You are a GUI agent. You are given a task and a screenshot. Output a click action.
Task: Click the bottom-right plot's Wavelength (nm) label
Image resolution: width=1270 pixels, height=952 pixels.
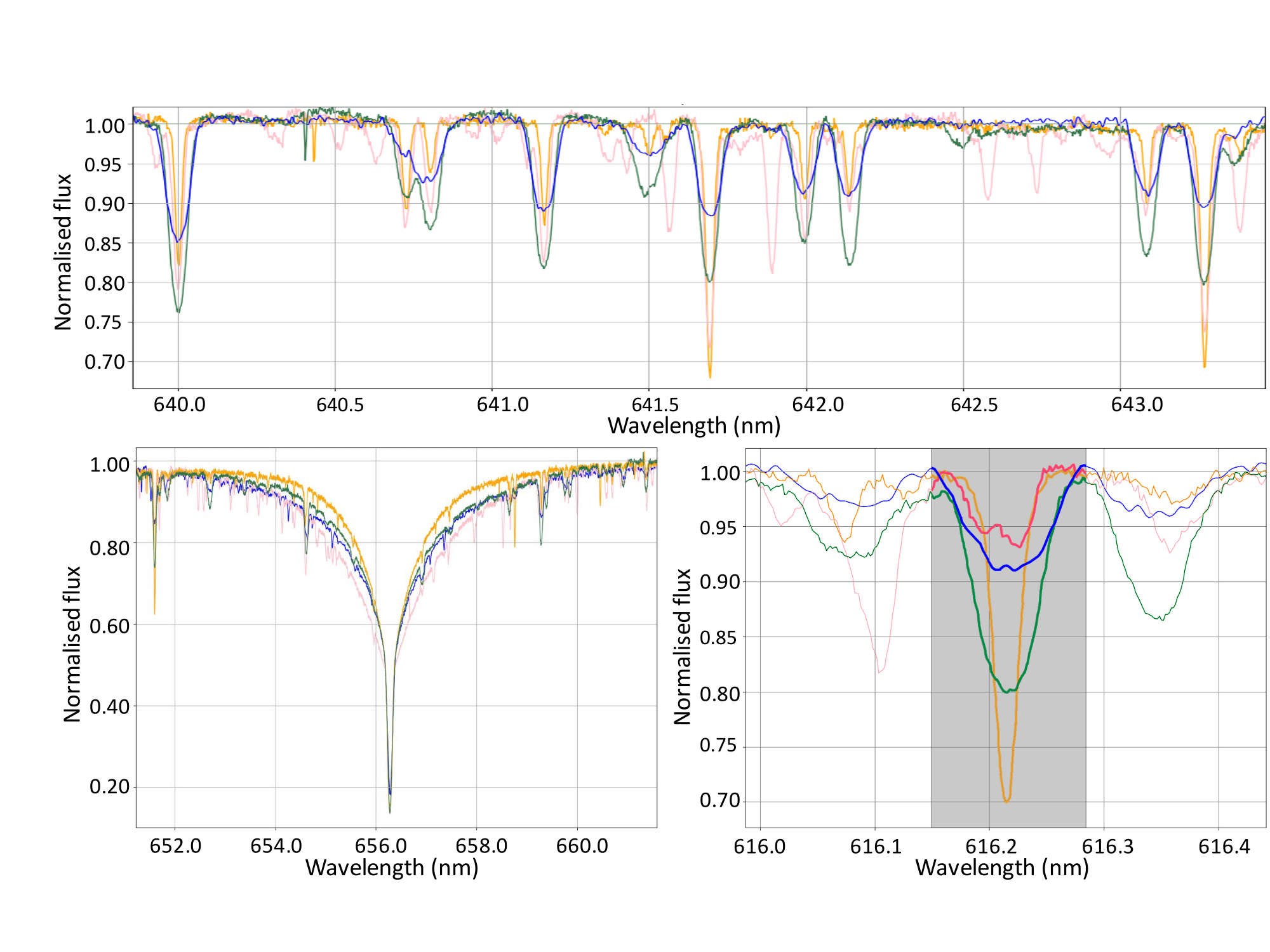pos(1001,868)
